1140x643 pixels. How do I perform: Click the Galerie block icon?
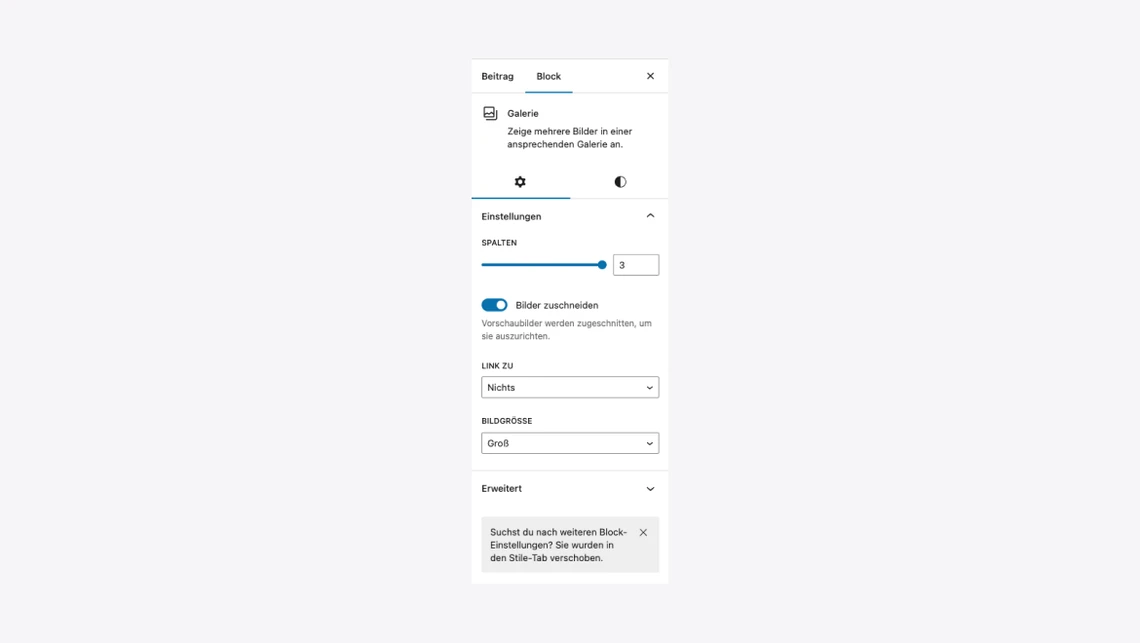[490, 113]
